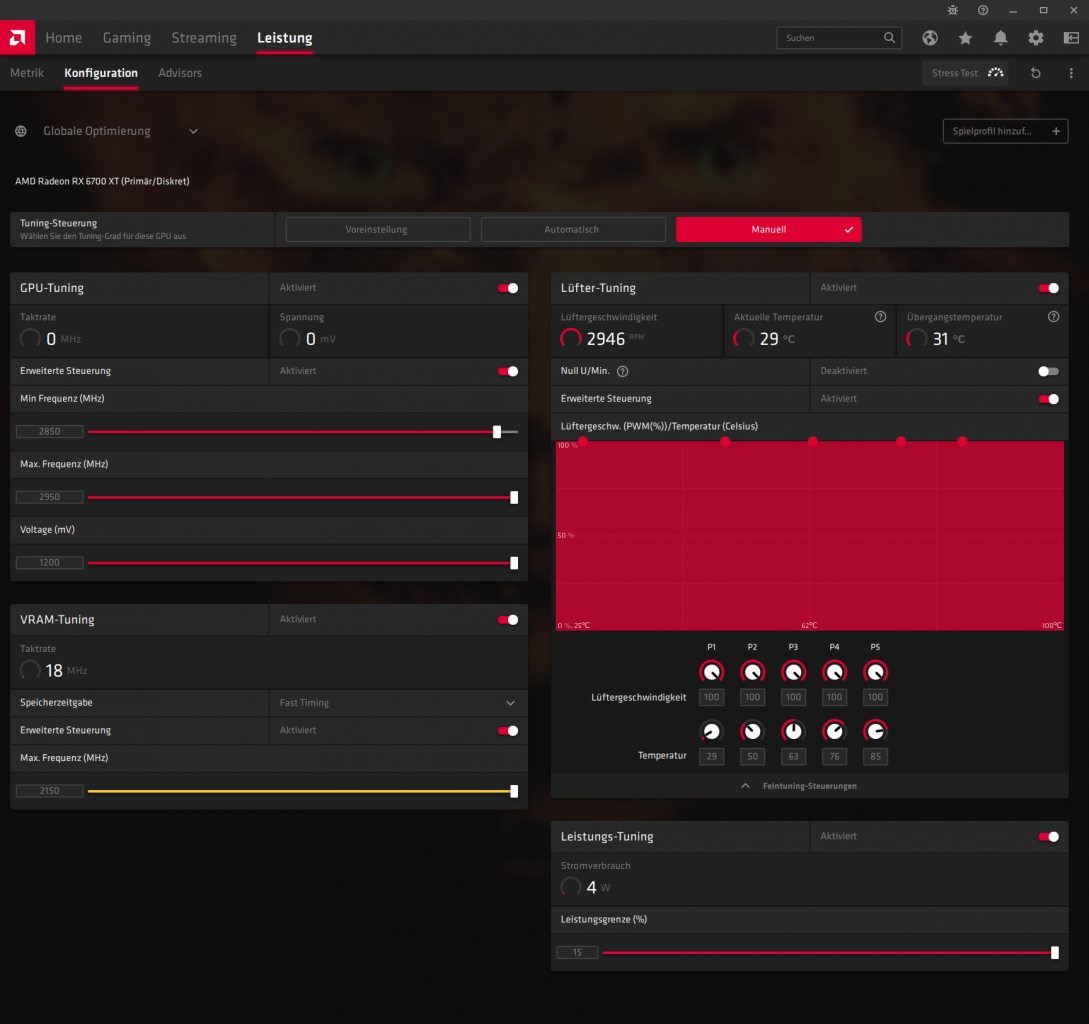Expand the Globale Optimierung dropdown
Viewport: 1089px width, 1024px height.
[x=193, y=131]
